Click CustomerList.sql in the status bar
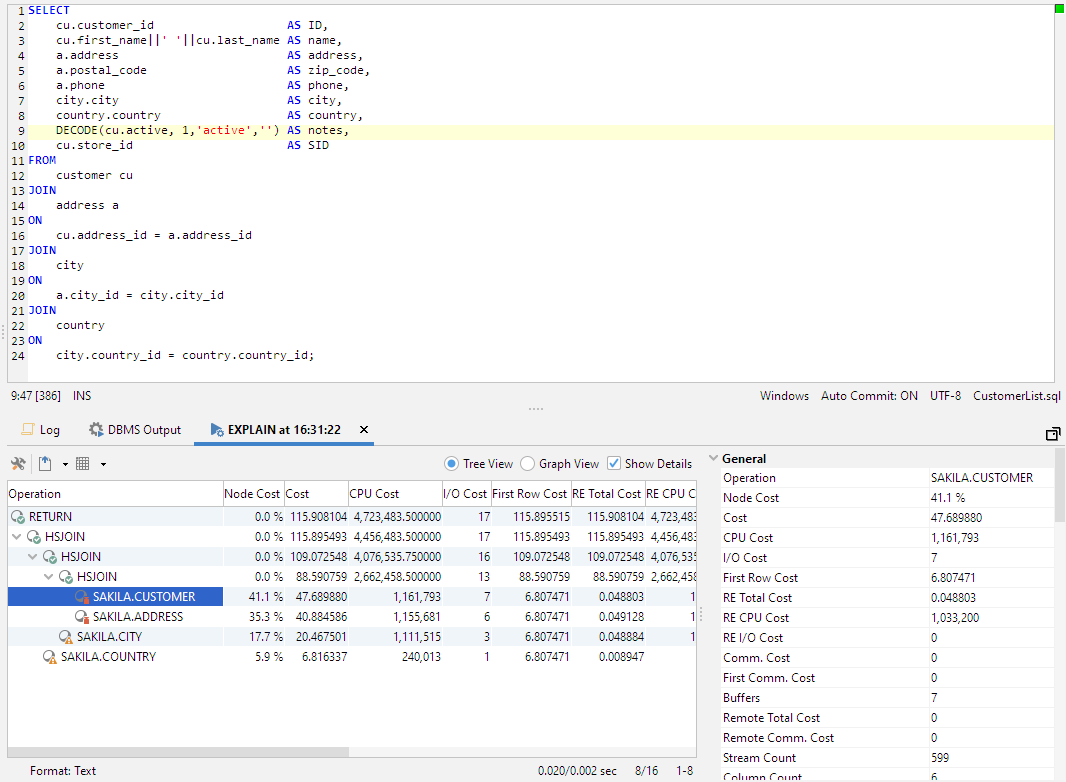 point(1016,396)
